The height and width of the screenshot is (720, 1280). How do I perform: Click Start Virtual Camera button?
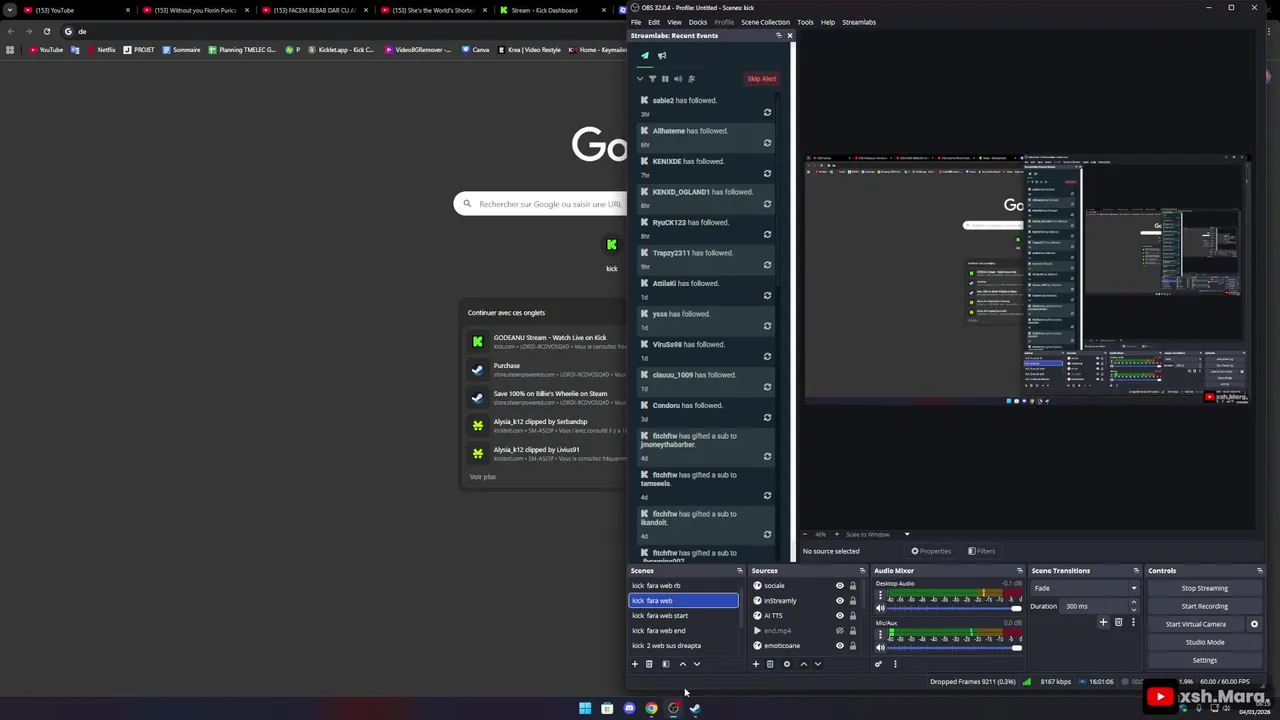pos(1195,624)
